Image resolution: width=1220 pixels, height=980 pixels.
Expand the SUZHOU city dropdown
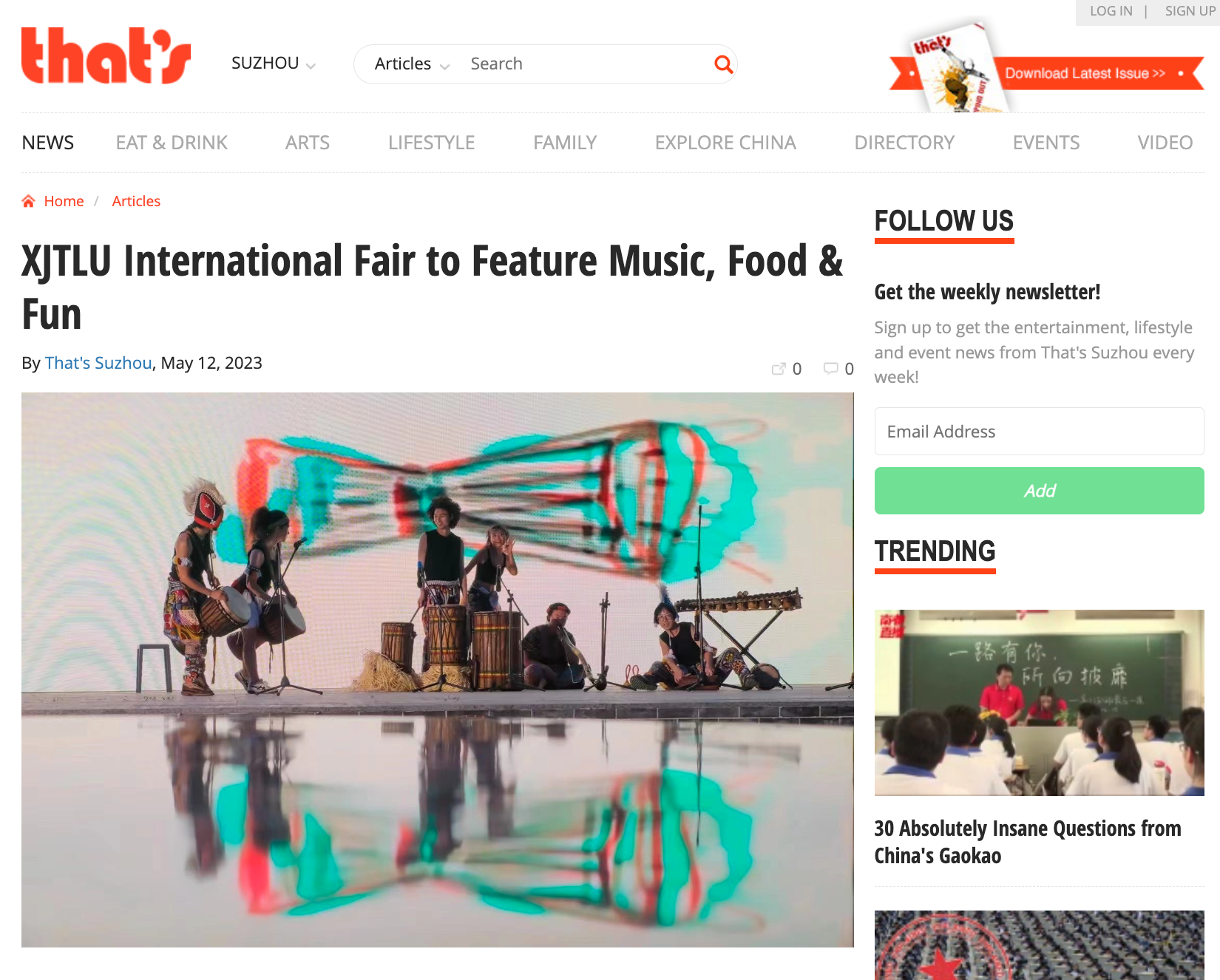click(x=274, y=64)
